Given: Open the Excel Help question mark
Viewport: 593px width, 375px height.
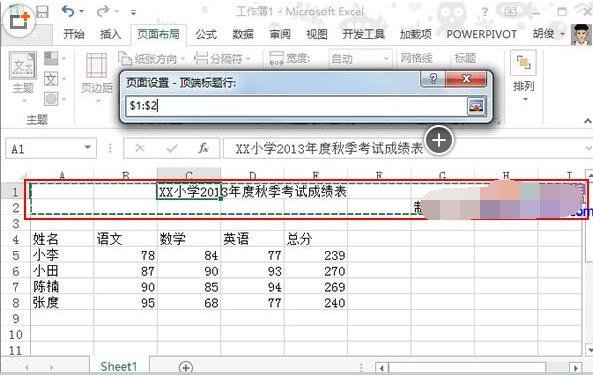Looking at the screenshot, I should pyautogui.click(x=484, y=12).
